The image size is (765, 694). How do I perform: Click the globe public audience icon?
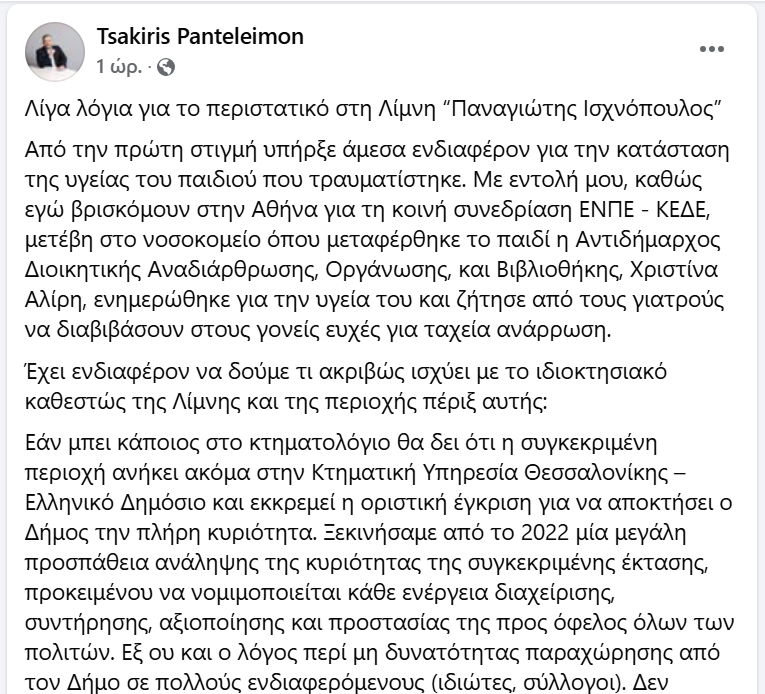[x=166, y=67]
